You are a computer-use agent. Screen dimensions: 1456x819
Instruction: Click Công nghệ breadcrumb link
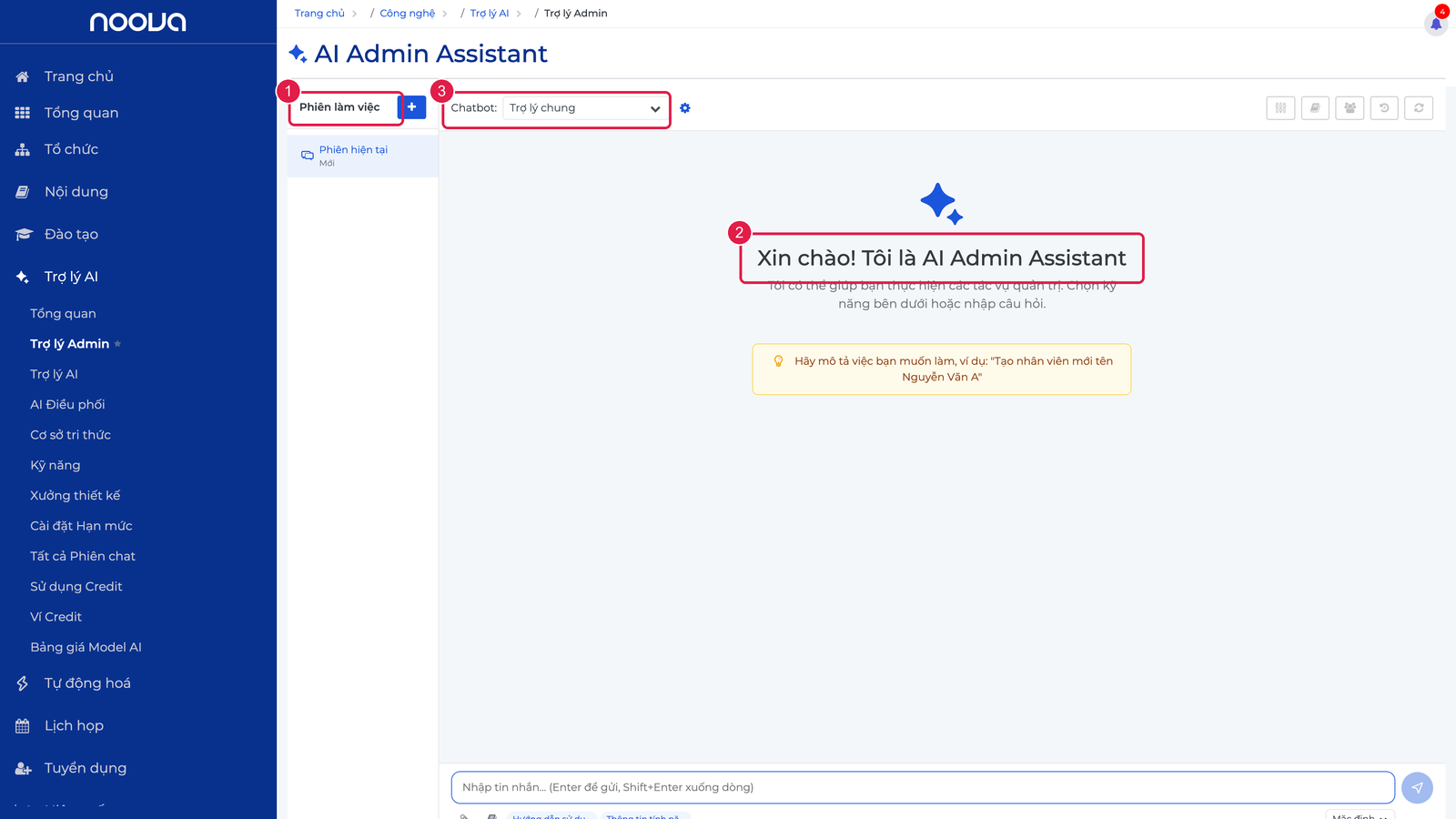tap(407, 14)
